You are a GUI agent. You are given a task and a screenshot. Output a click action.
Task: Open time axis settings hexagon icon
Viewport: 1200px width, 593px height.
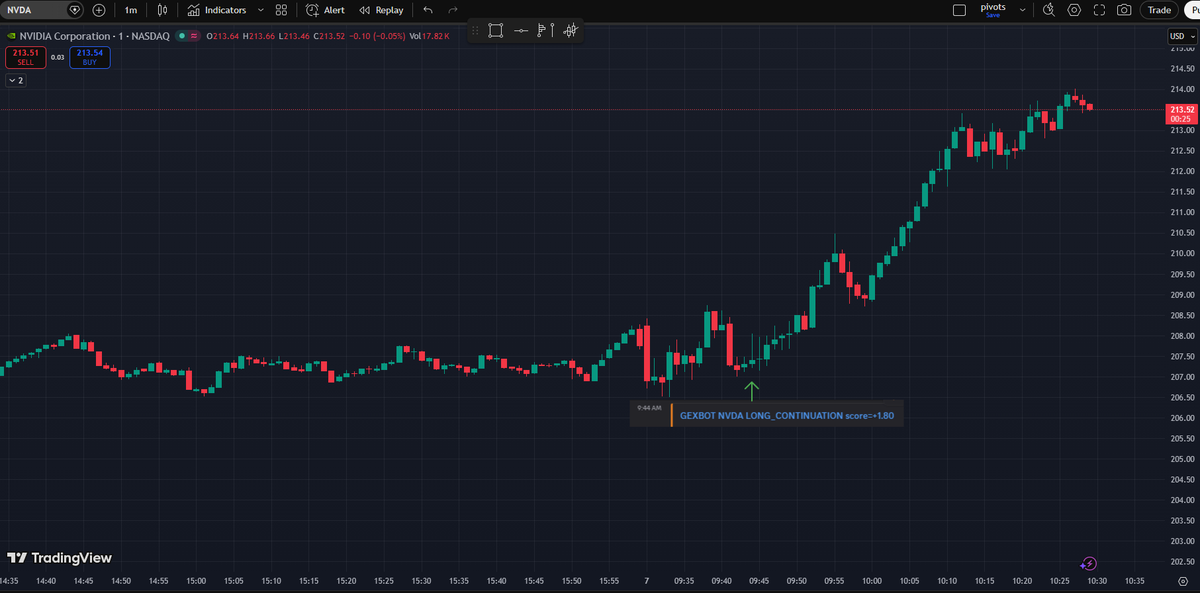1183,580
